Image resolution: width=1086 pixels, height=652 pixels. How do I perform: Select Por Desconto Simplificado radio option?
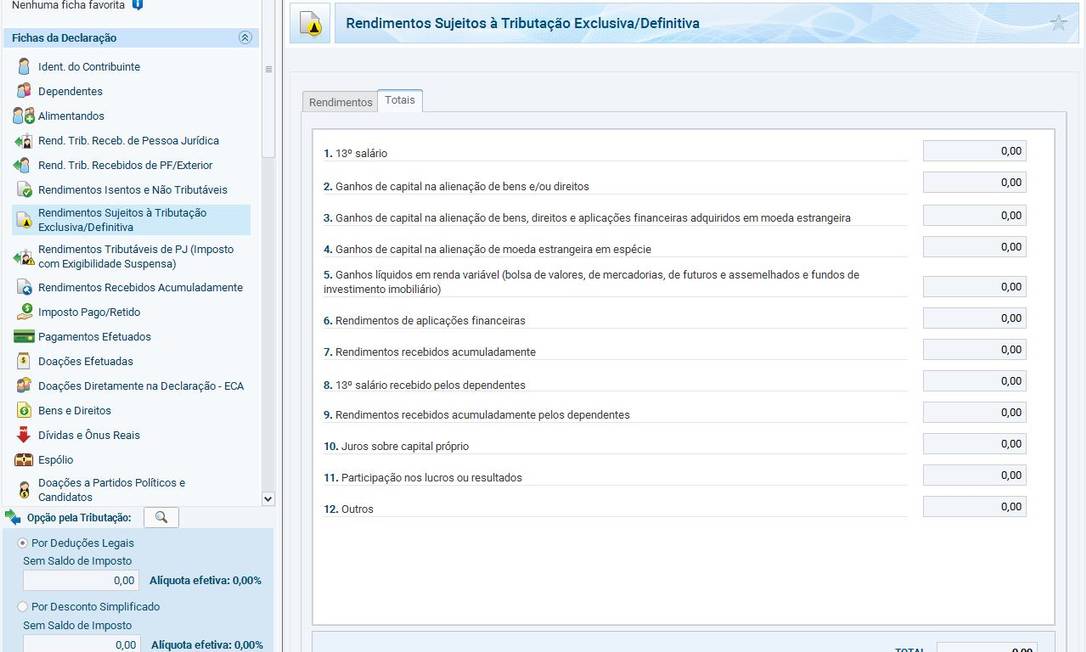coord(23,607)
